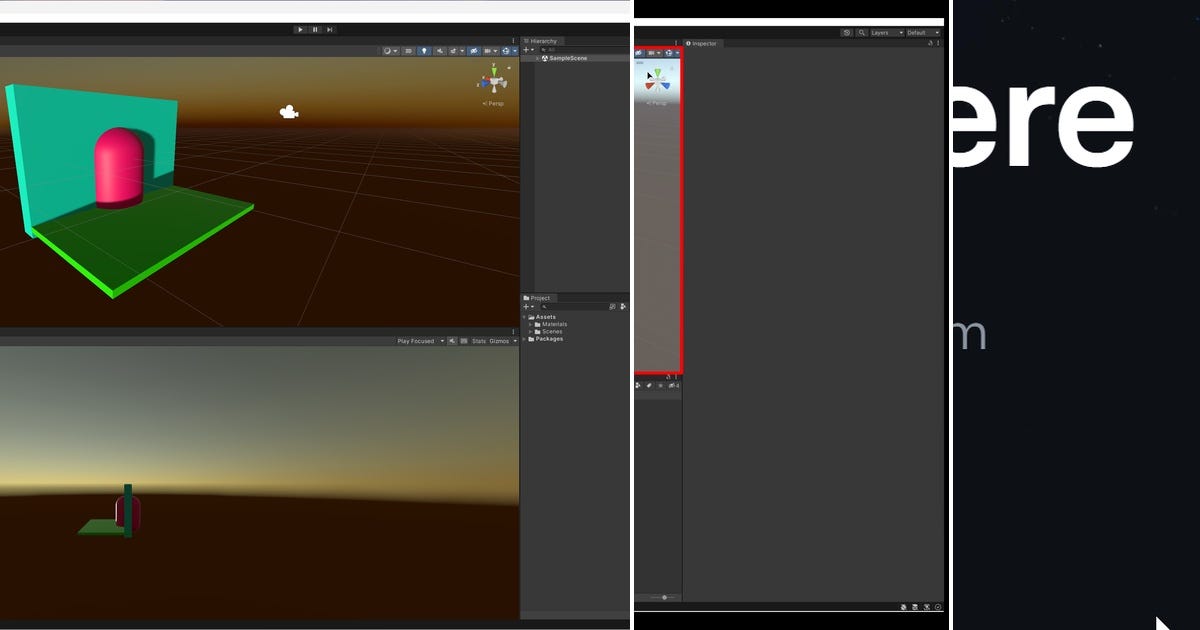
Task: Enable scene lighting with the lightbulb toggle
Action: [422, 50]
